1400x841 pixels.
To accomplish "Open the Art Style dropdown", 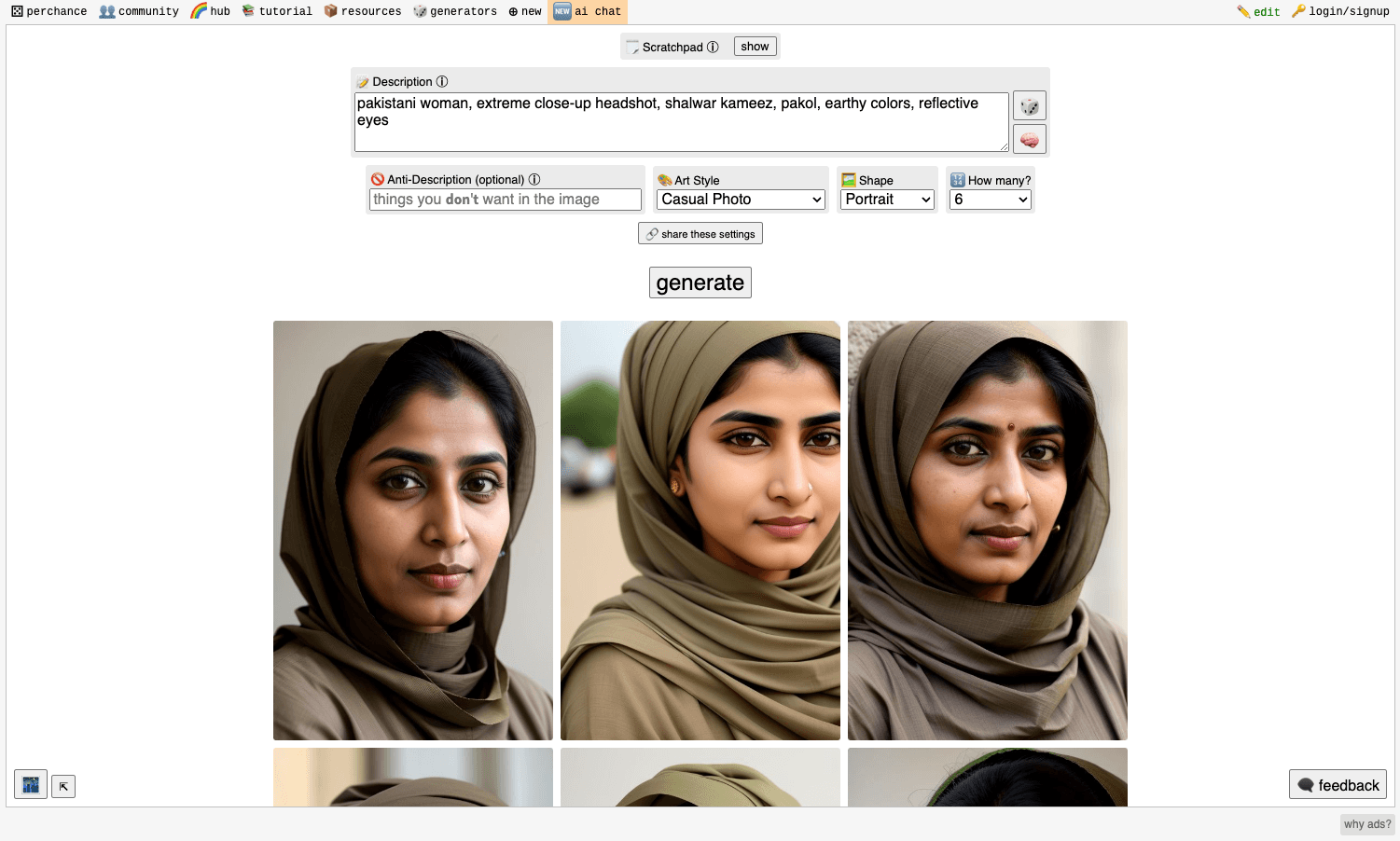I will [740, 199].
